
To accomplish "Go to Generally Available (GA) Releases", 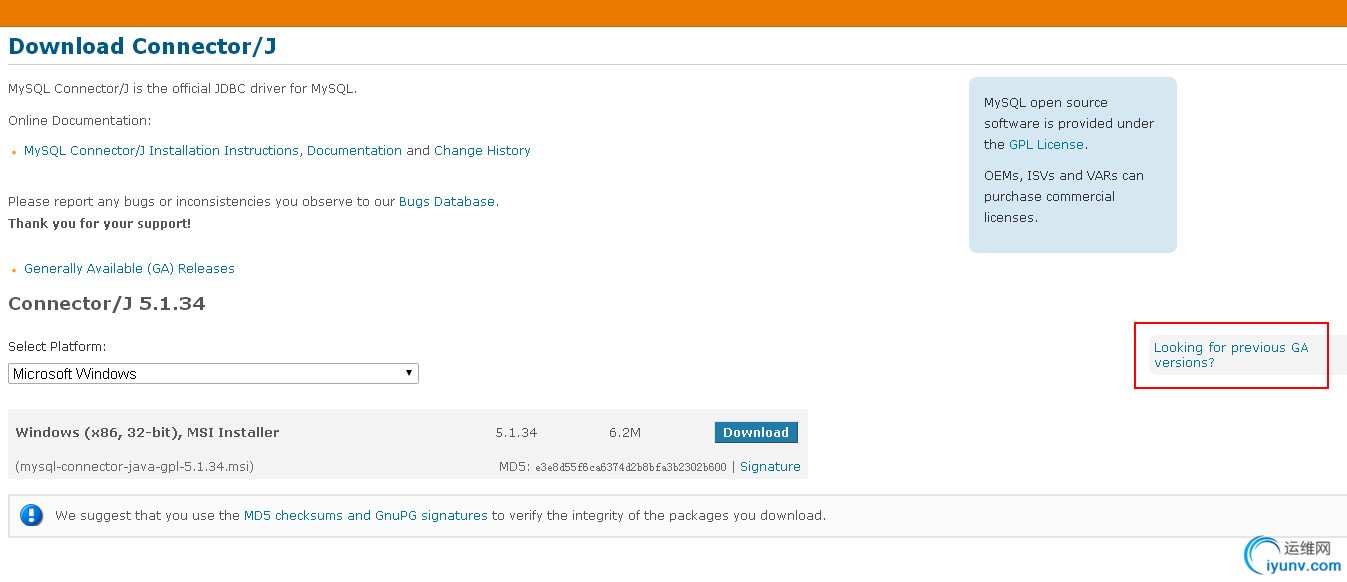I will [129, 269].
